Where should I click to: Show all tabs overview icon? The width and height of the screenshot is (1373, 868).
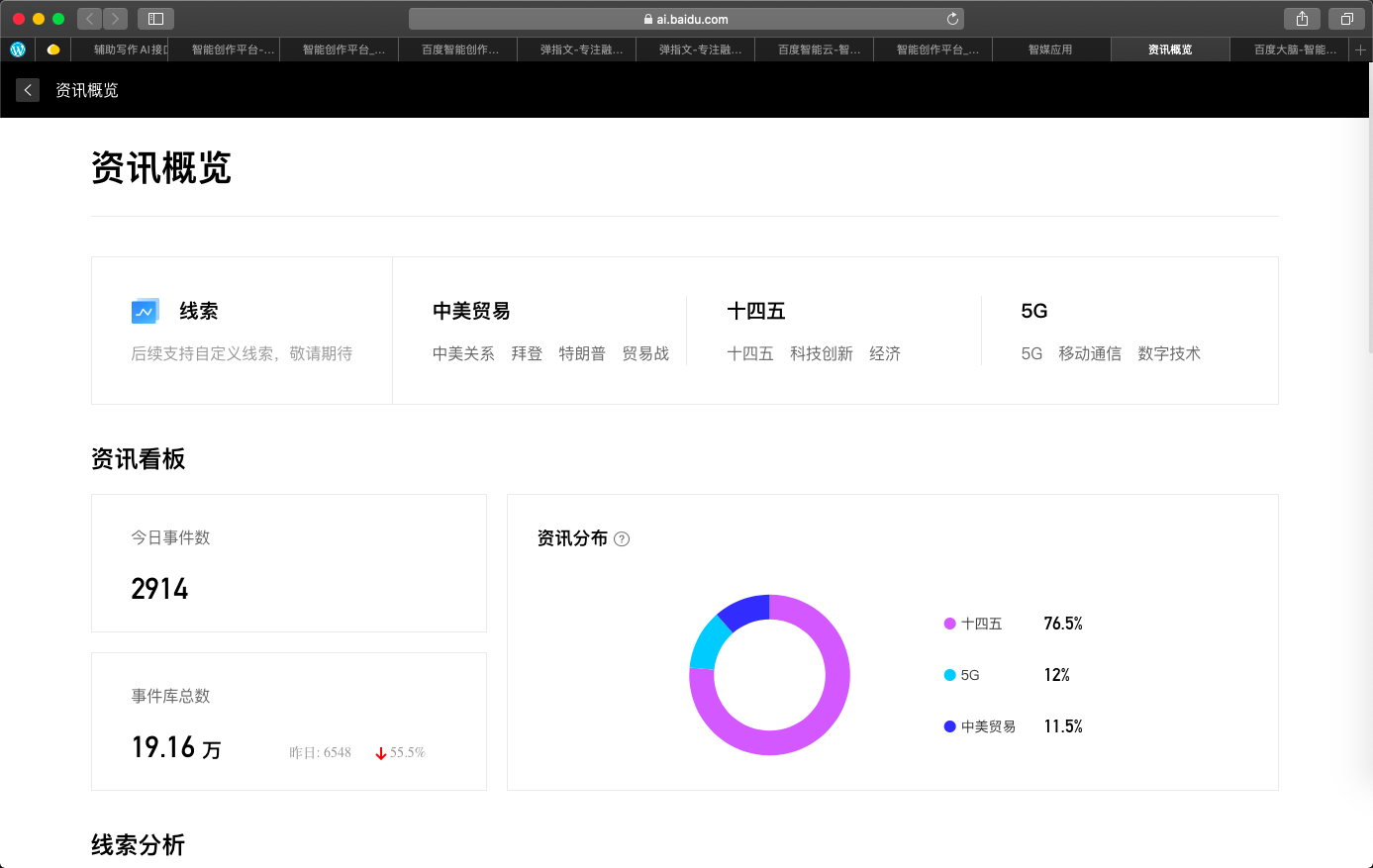1346,19
